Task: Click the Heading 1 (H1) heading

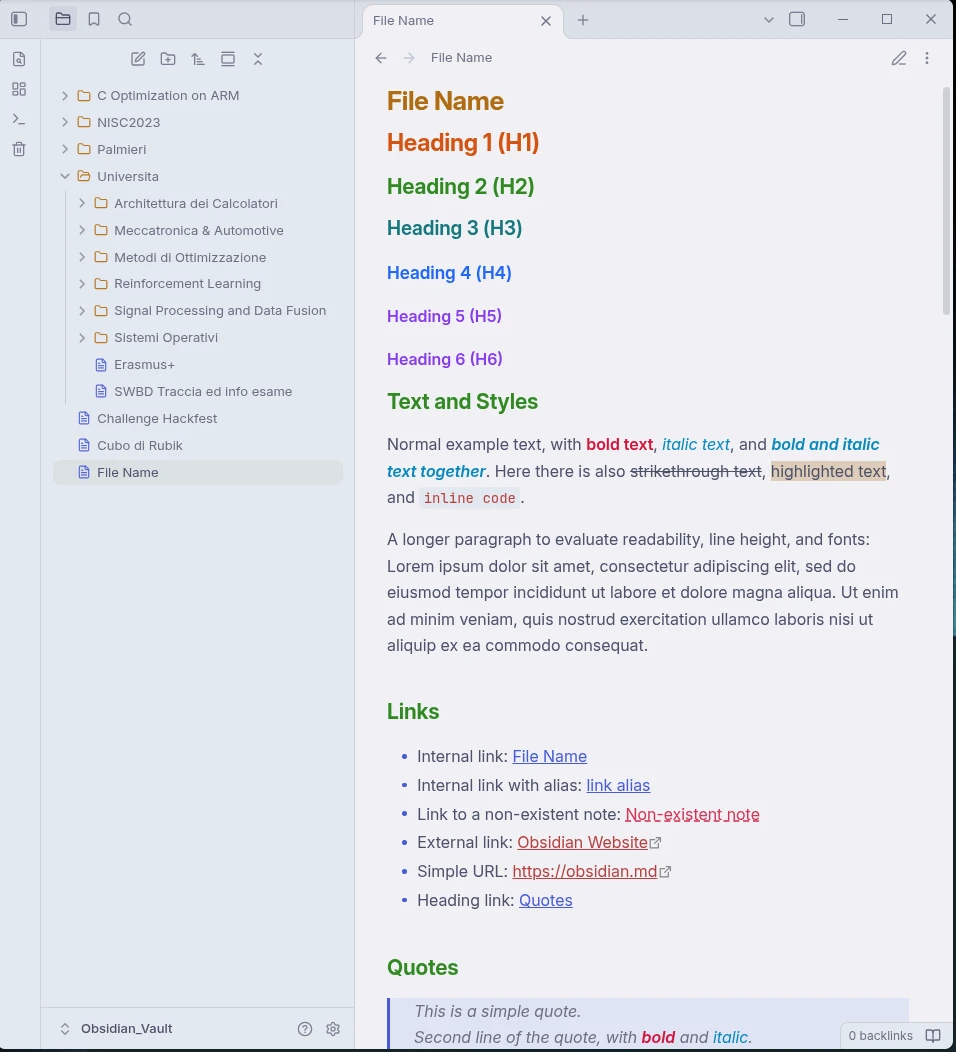Action: point(463,142)
